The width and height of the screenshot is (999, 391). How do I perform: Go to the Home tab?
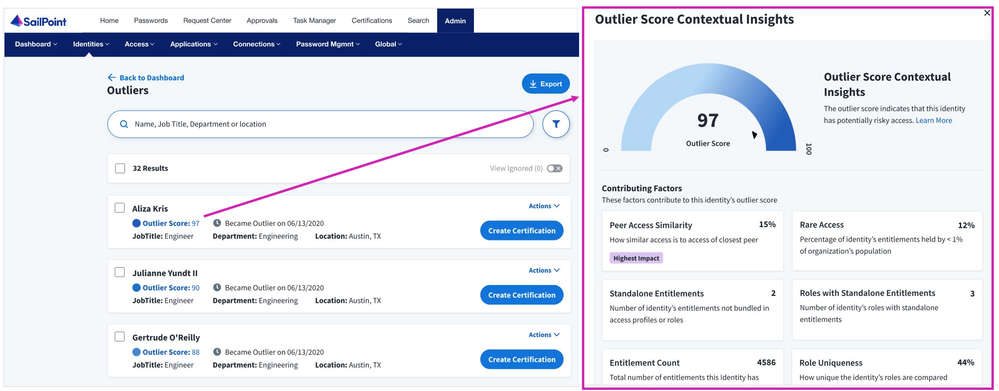click(x=109, y=20)
